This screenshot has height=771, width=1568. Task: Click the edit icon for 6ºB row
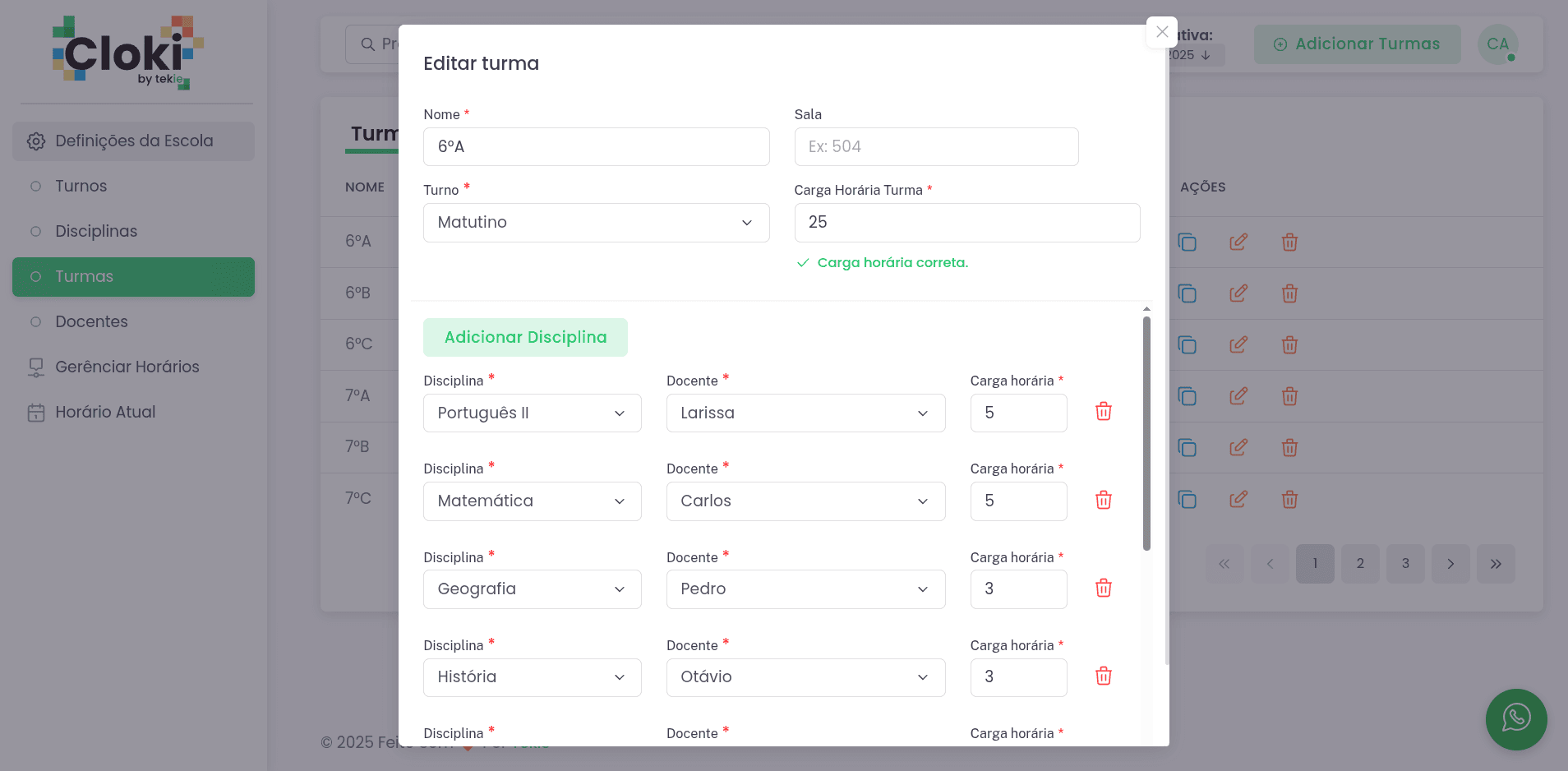click(1238, 293)
